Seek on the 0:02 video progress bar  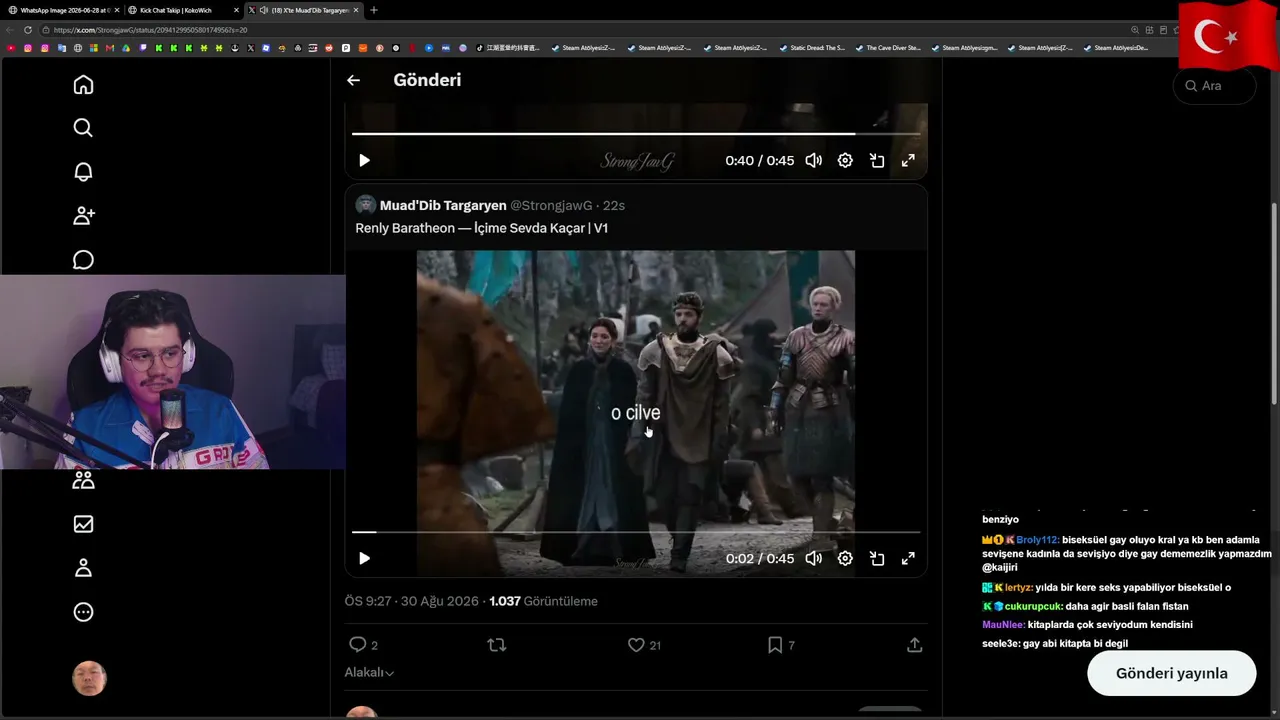636,532
